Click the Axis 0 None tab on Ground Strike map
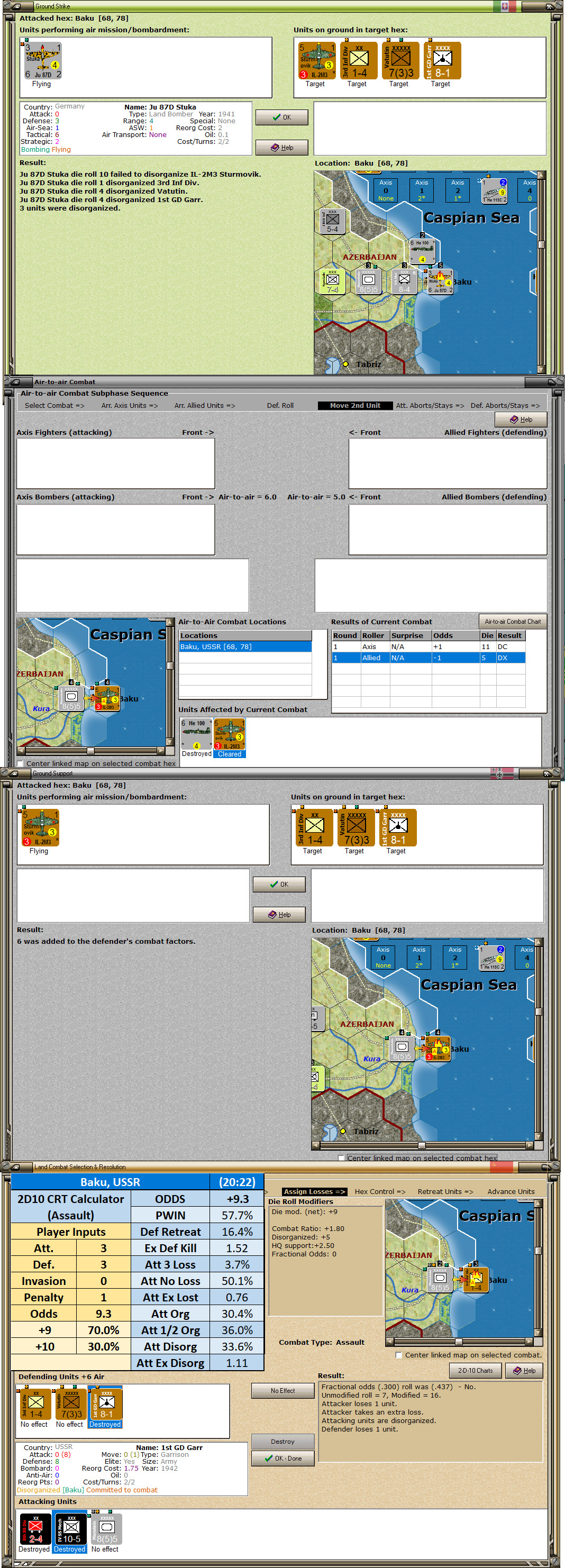 (x=386, y=190)
